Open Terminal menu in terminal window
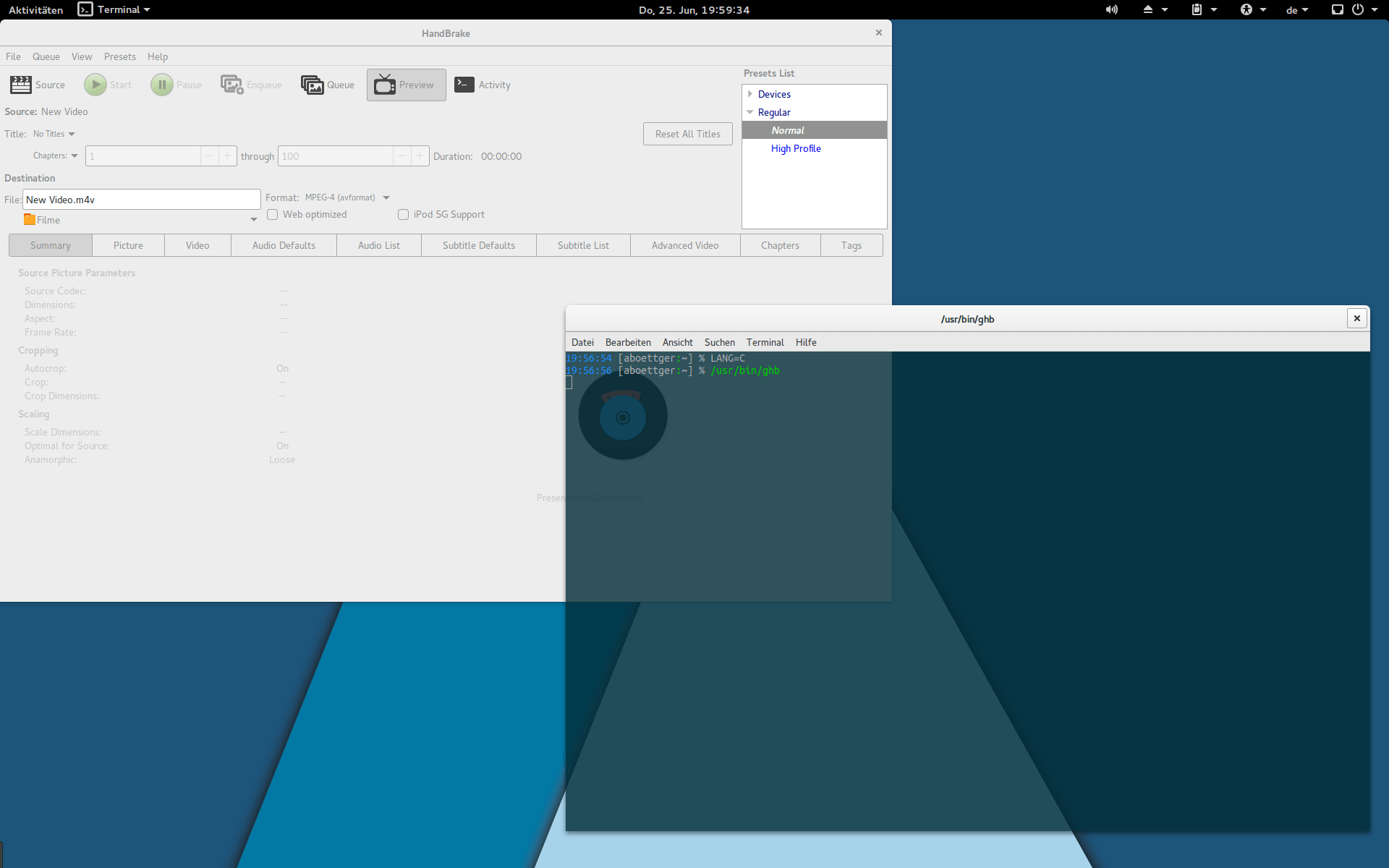1389x868 pixels. pos(765,342)
